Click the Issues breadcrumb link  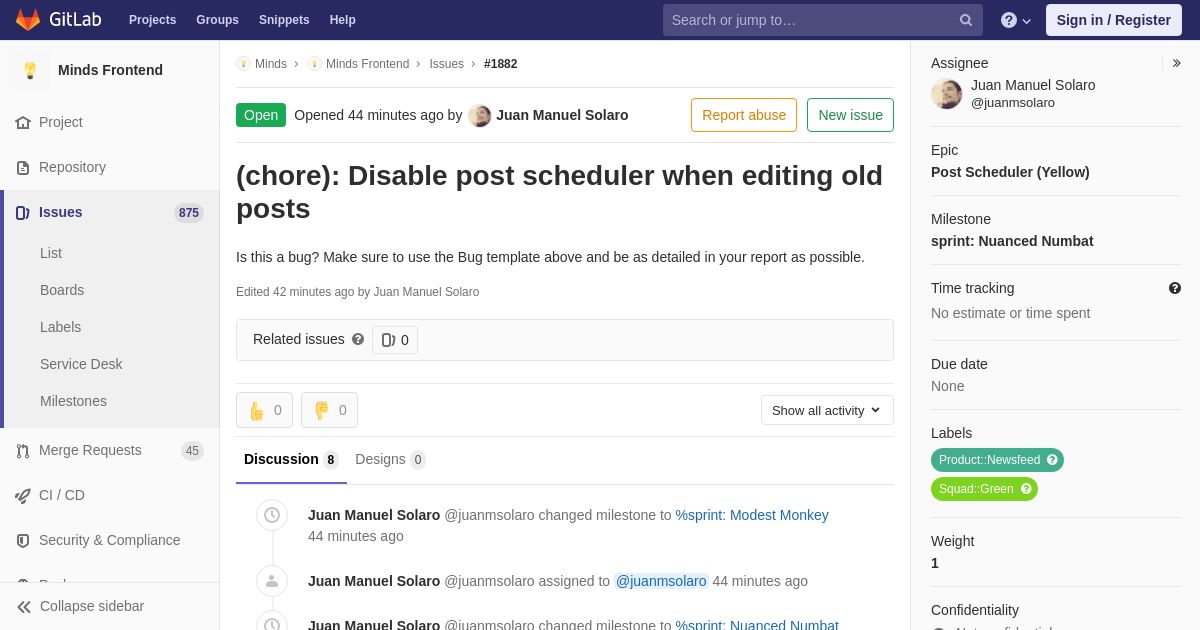(x=446, y=64)
